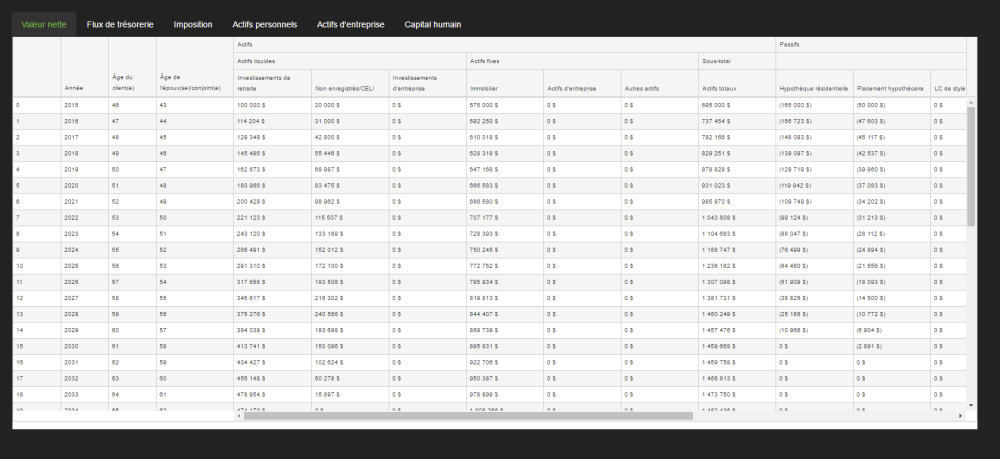Click the horizontal scrollbar thumb

coord(468,416)
